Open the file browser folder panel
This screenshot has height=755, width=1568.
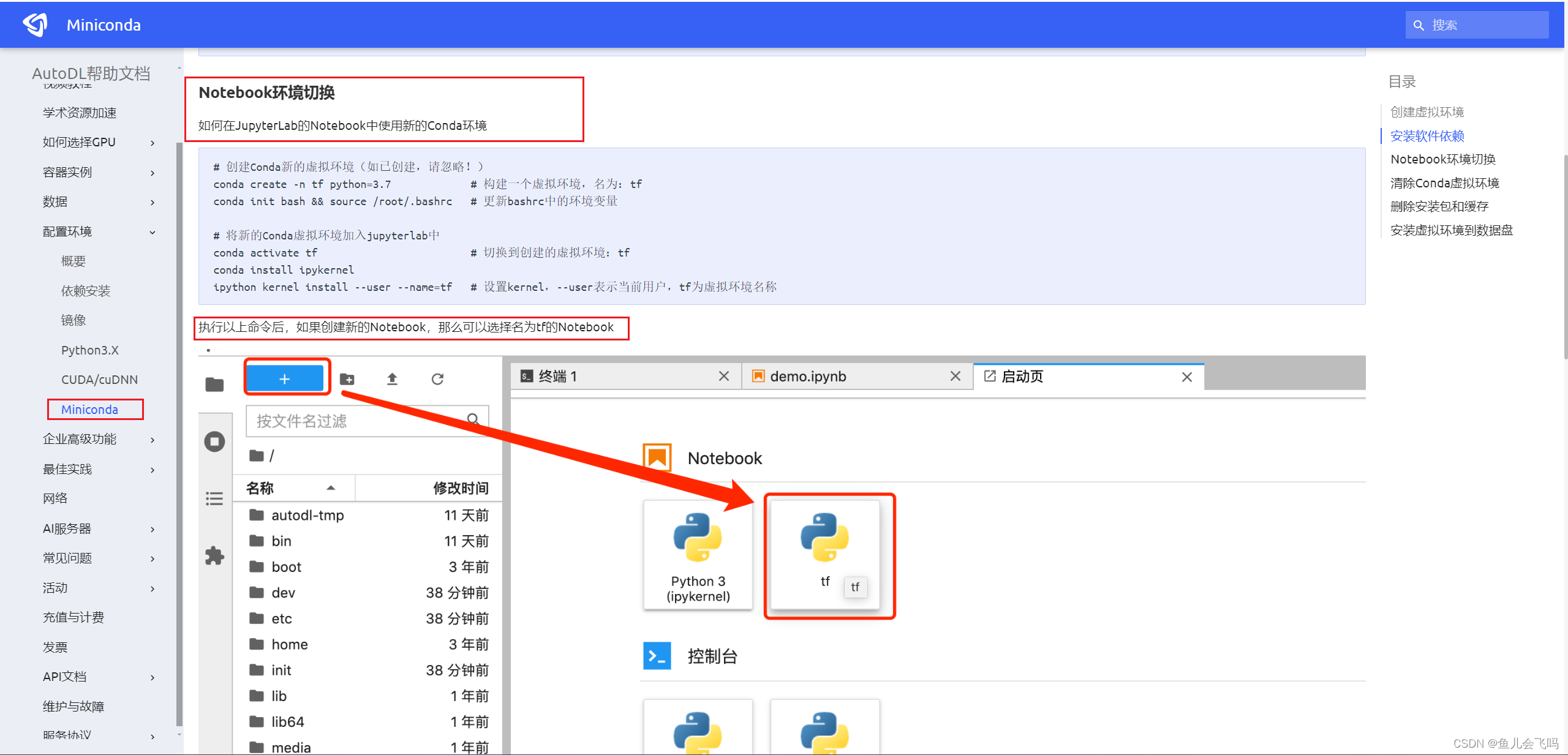(x=214, y=384)
